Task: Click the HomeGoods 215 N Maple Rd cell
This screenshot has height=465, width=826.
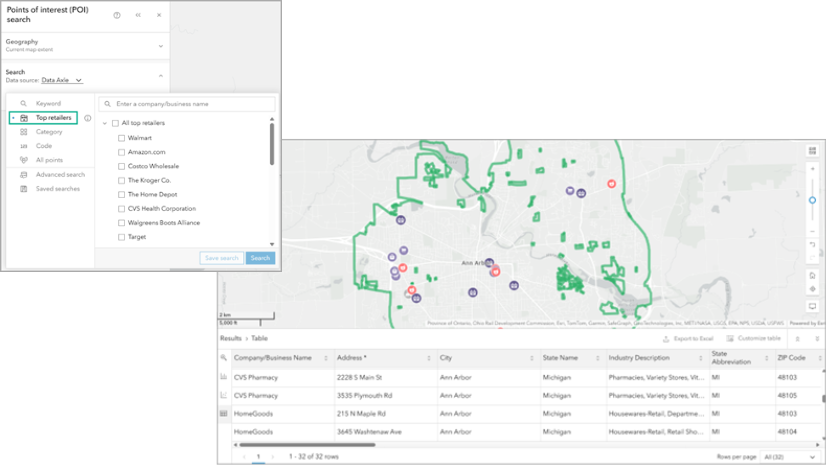Action: 386,414
